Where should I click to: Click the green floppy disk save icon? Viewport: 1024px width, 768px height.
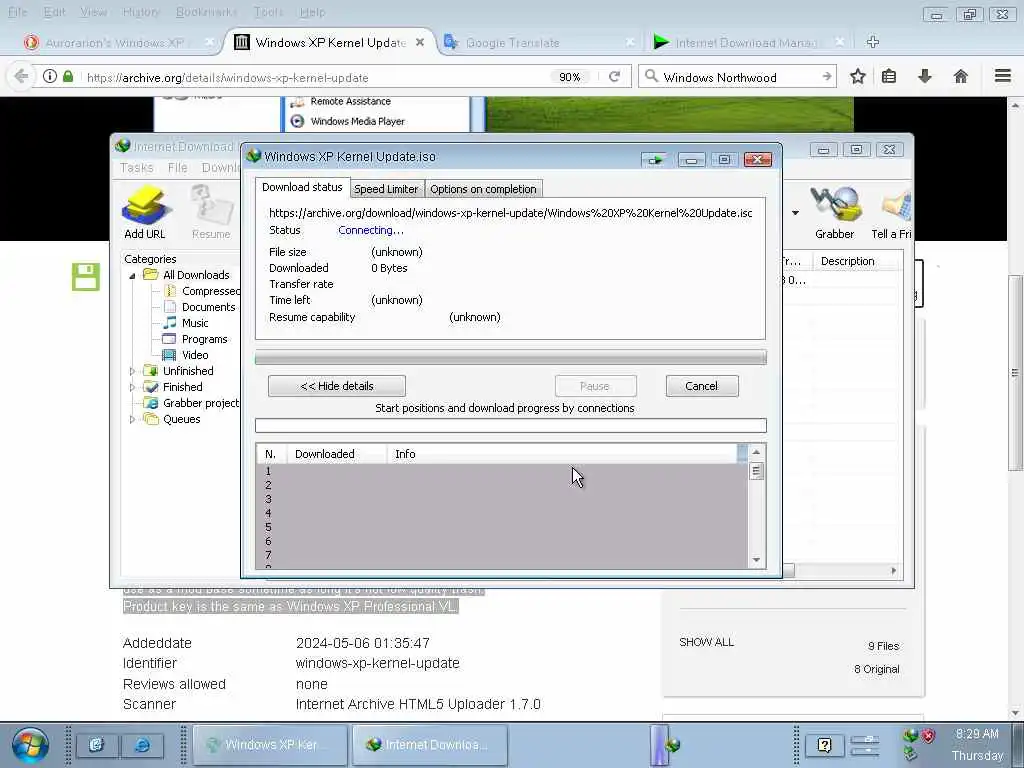86,277
